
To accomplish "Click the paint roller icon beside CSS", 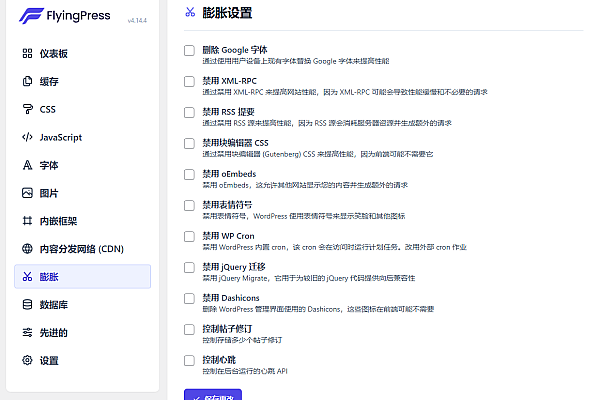I will [27, 109].
